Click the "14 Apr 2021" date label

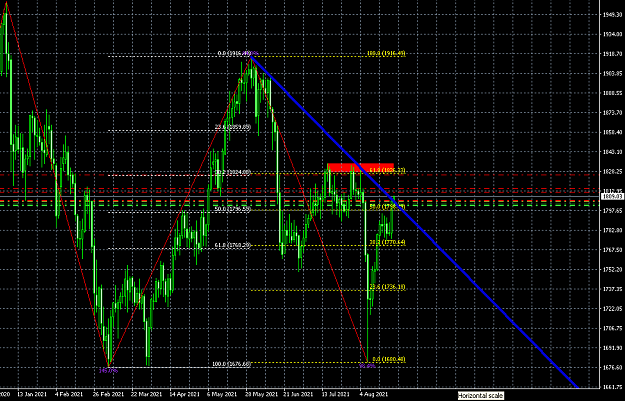(185, 394)
